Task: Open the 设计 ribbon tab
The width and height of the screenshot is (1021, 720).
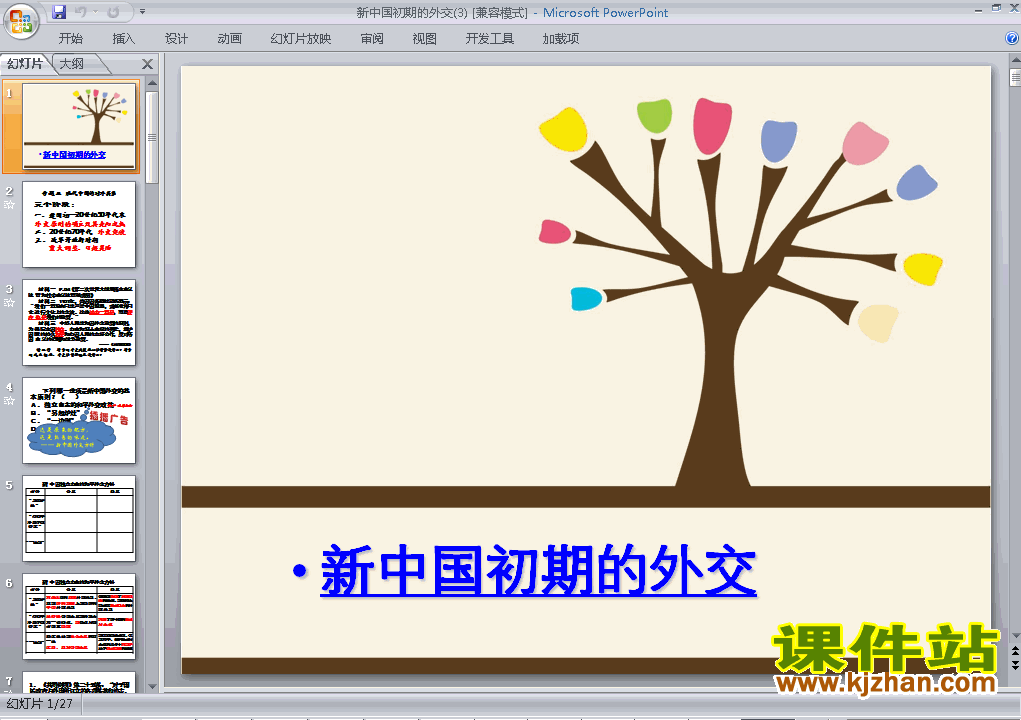Action: pyautogui.click(x=176, y=38)
